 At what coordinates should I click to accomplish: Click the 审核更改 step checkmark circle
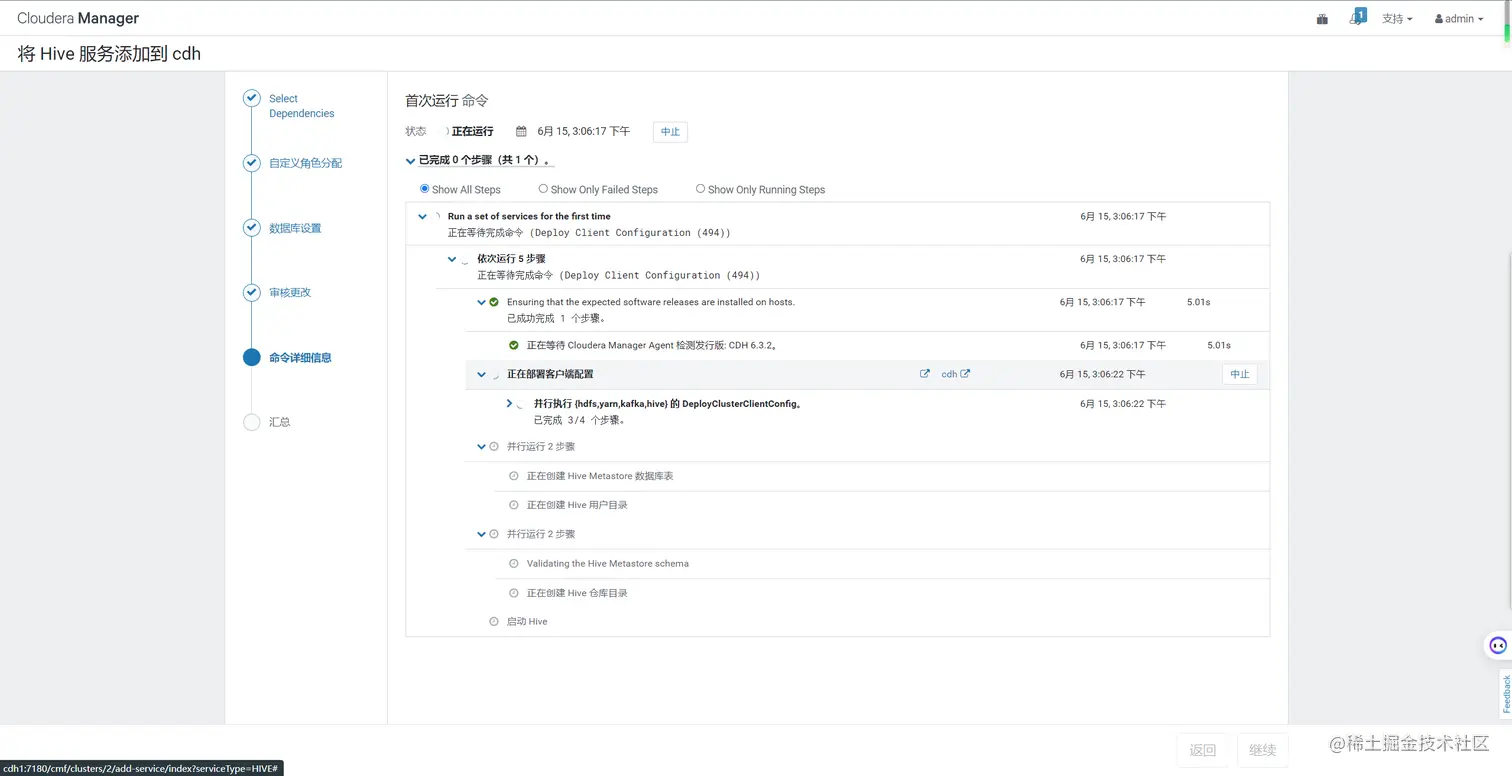(x=252, y=292)
